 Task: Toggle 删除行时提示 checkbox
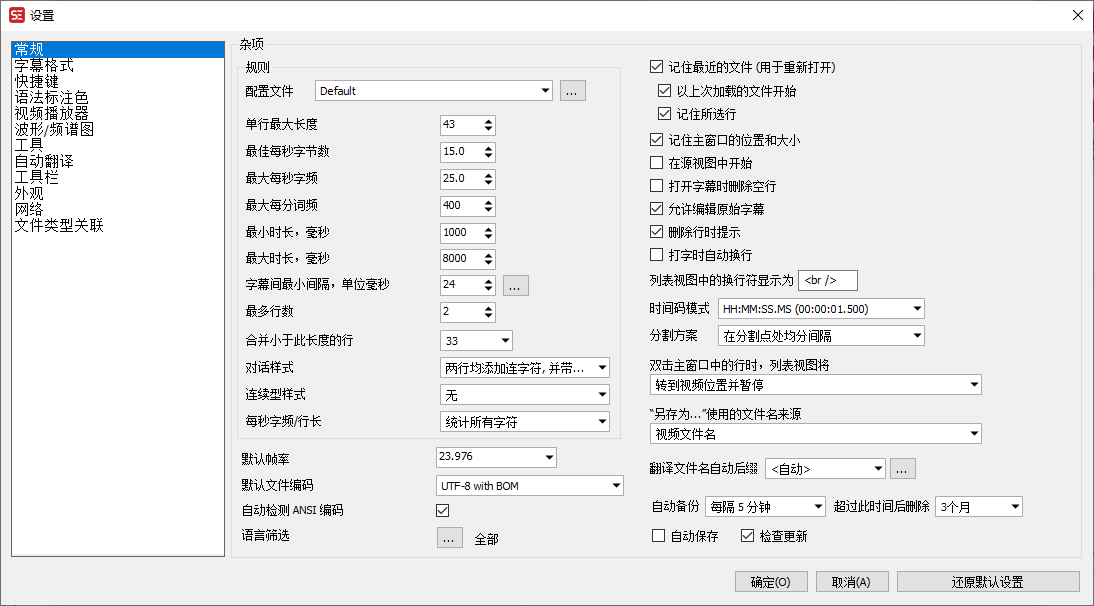656,232
